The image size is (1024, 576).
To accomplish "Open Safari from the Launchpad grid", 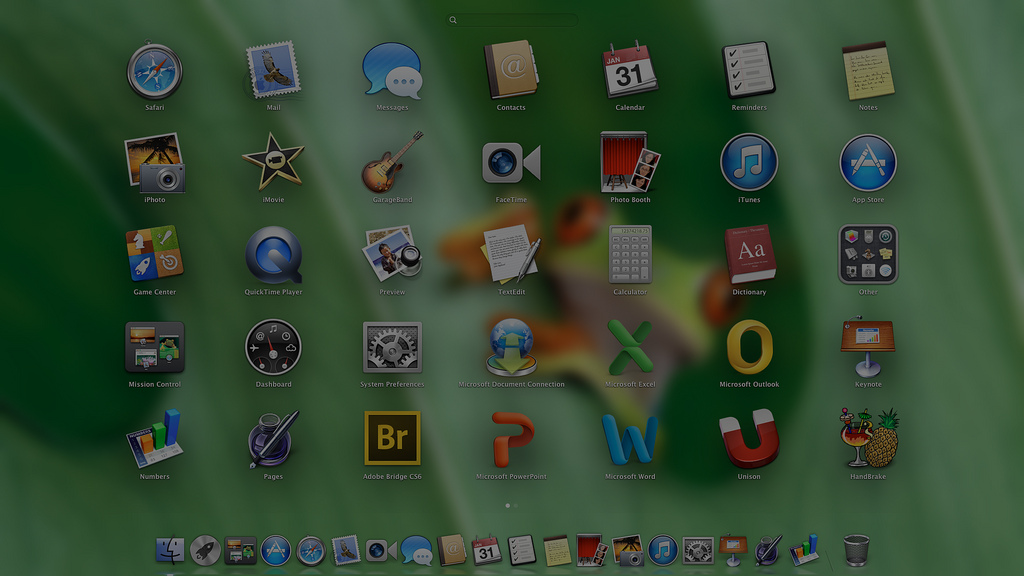I will 155,71.
